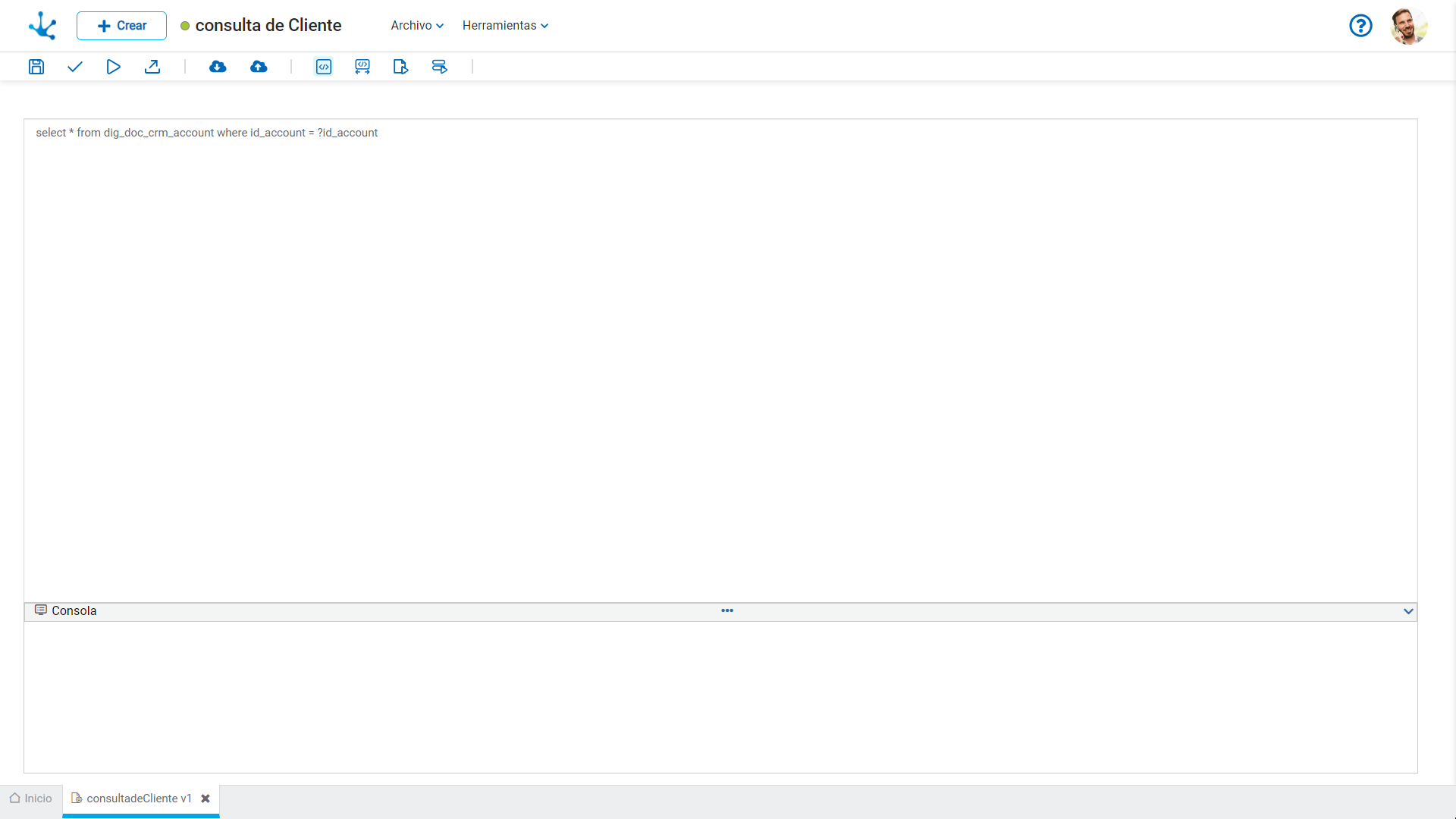This screenshot has width=1456, height=819.
Task: Click the code with arrows icon
Action: pyautogui.click(x=362, y=67)
